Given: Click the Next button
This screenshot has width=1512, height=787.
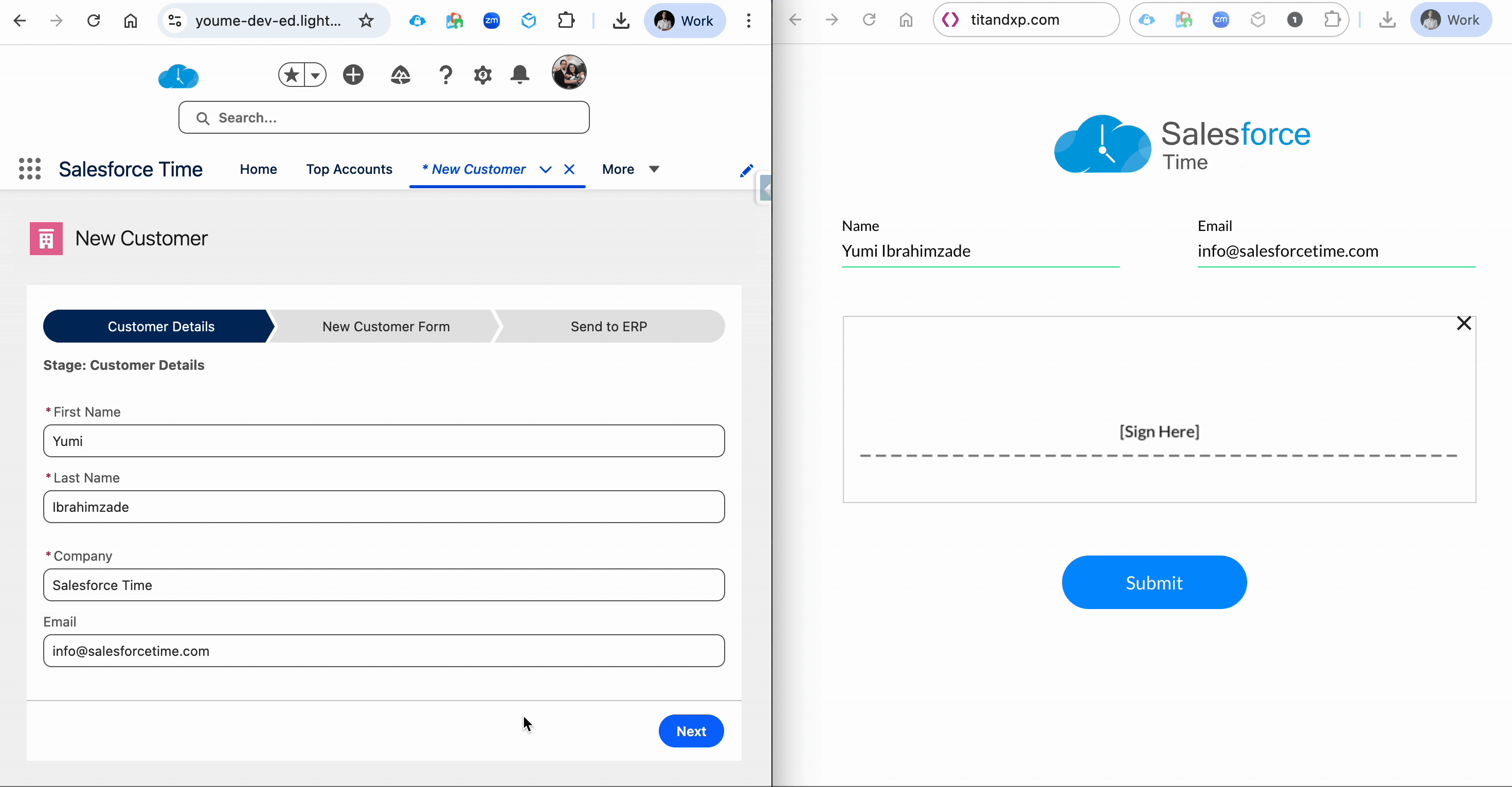Looking at the screenshot, I should point(691,730).
